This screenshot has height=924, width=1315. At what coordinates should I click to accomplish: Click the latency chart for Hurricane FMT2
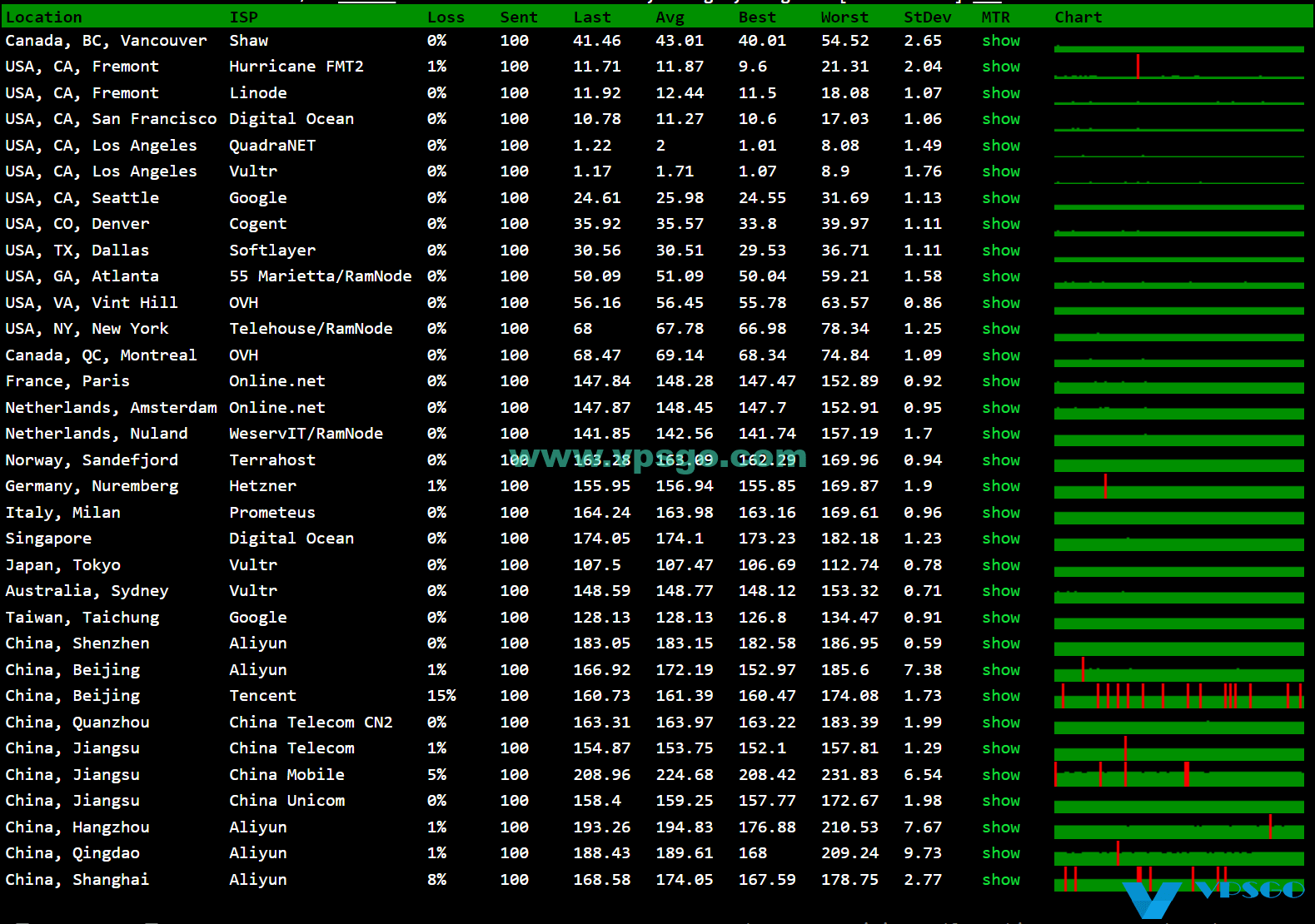pos(1178,67)
